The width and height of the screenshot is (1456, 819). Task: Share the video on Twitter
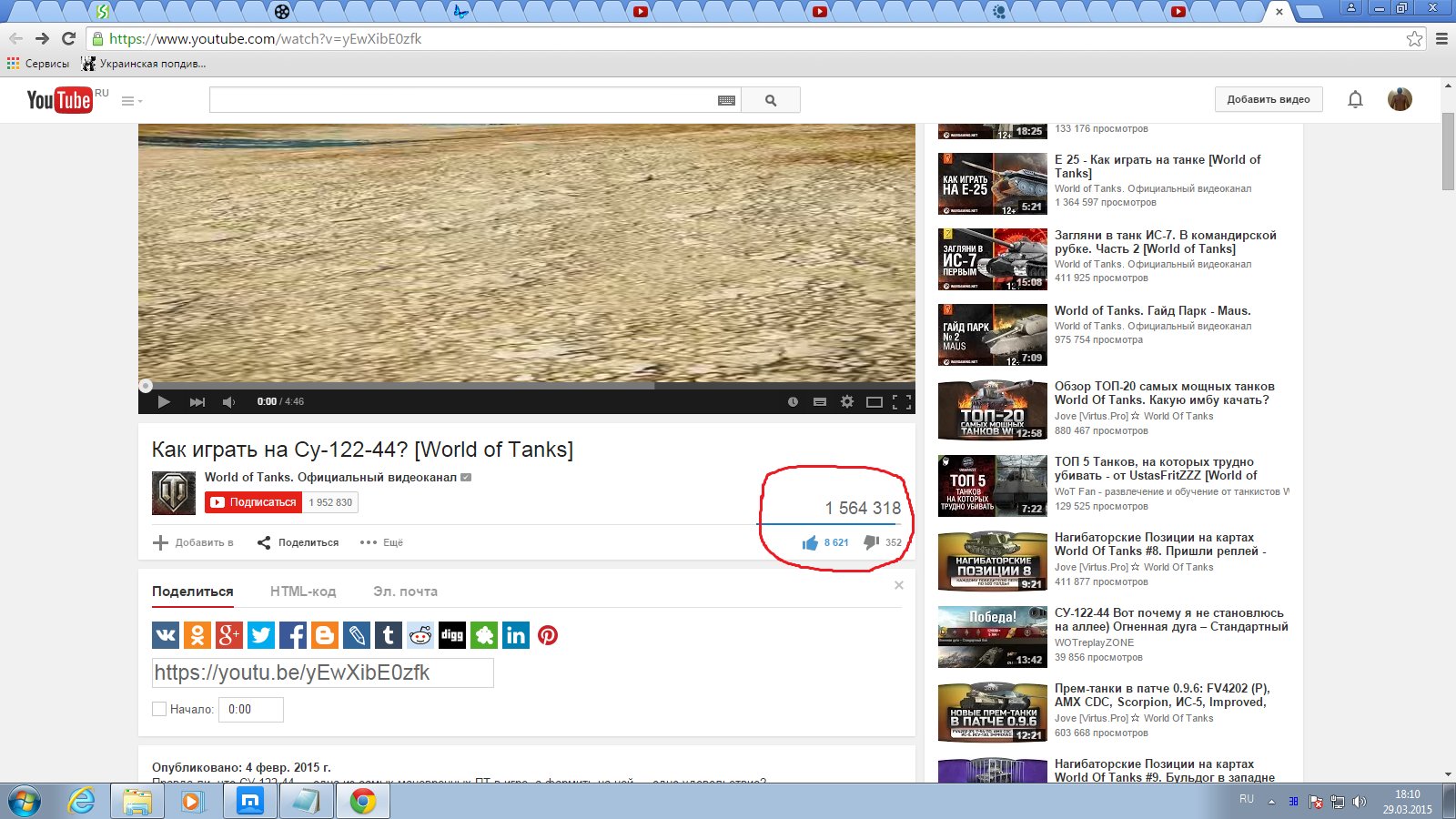click(261, 635)
